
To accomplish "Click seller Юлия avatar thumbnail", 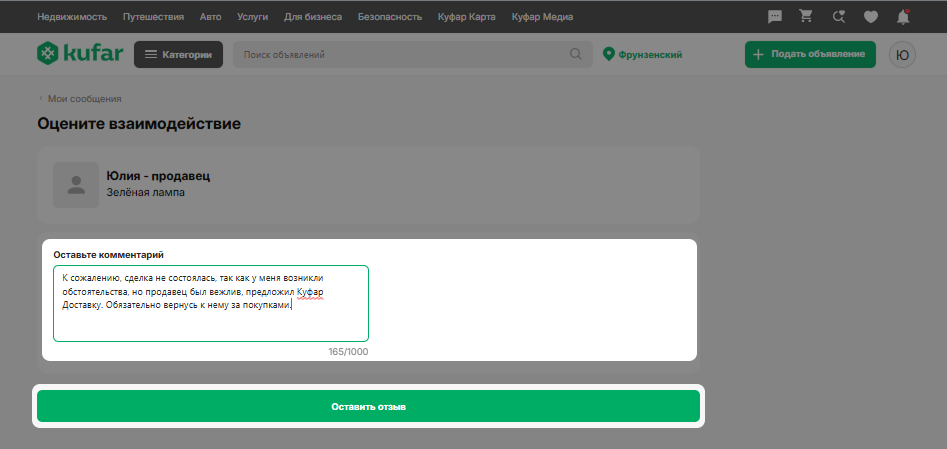I will 76,185.
